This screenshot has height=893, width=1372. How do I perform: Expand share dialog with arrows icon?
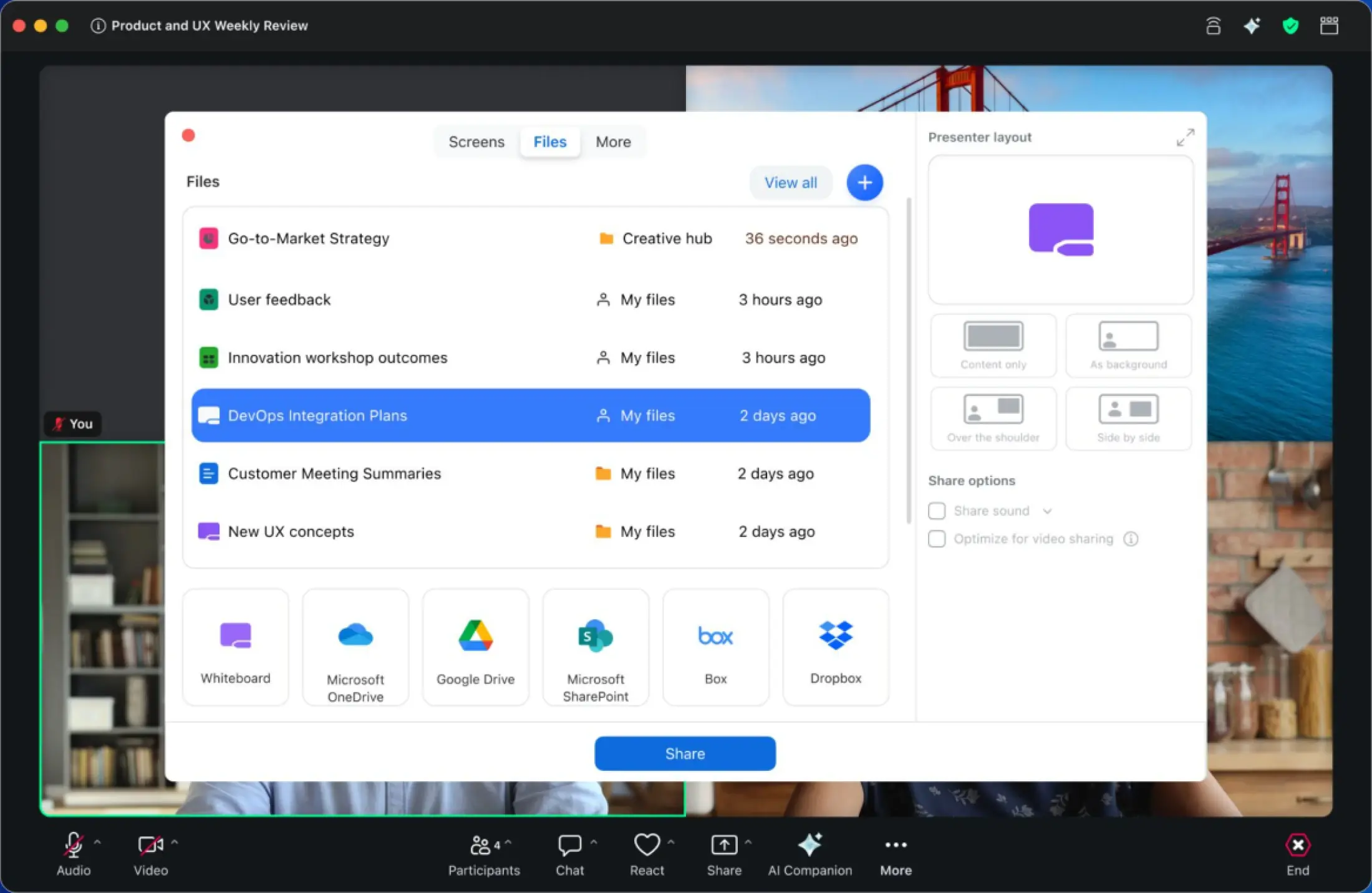[x=1185, y=137]
